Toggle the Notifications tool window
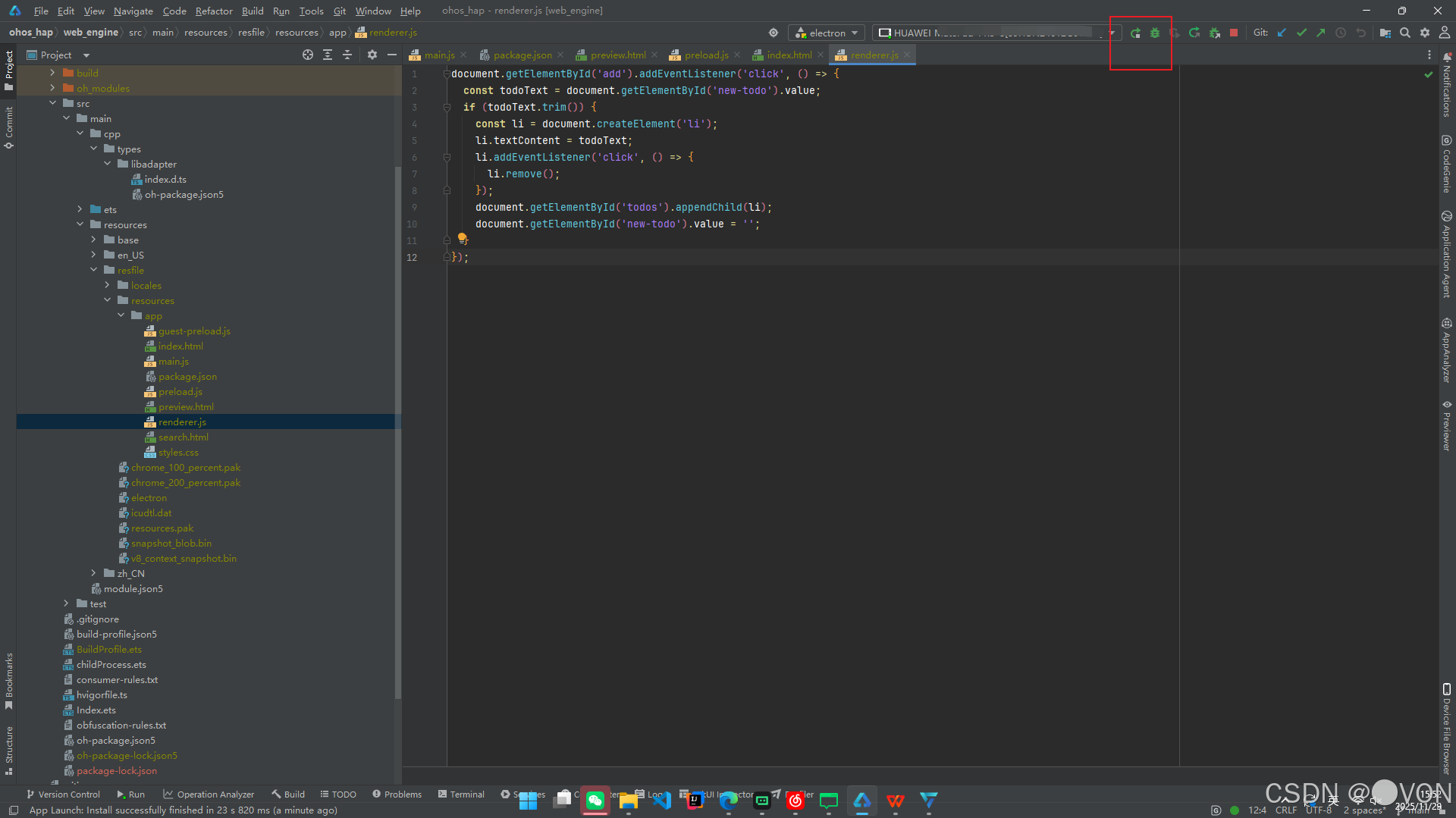Screen dimensions: 1456x818 pos(1447,85)
